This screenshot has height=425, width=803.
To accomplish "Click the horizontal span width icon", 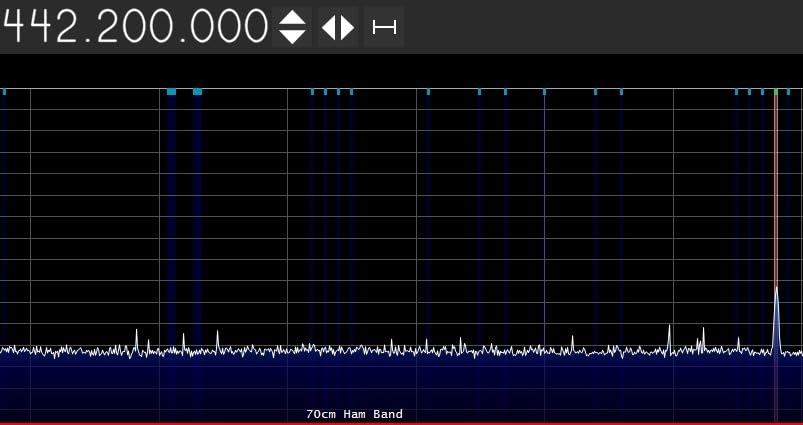I will click(x=384, y=27).
